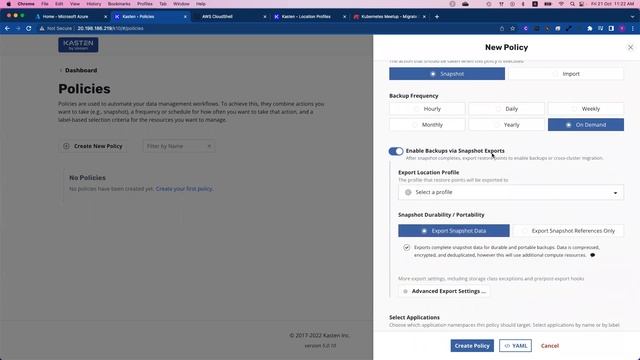Image resolution: width=640 pixels, height=360 pixels.
Task: Click the browser back arrow
Action: point(7,29)
